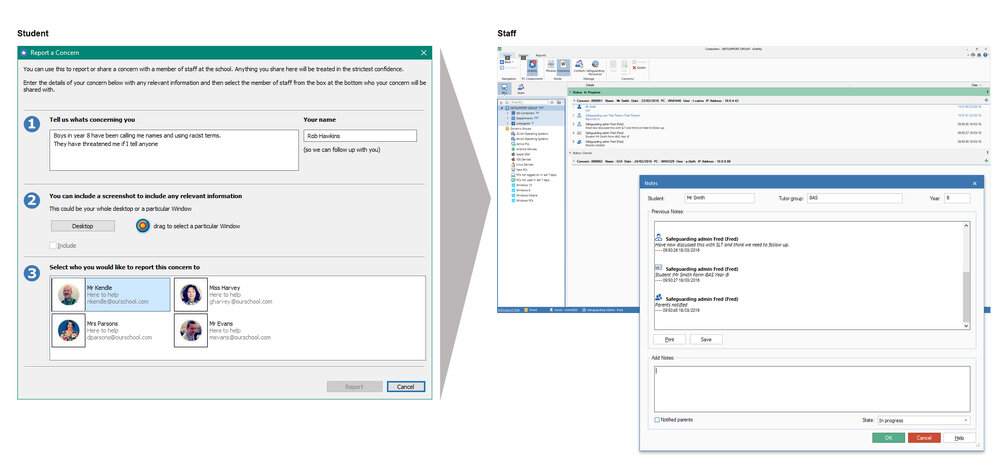The width and height of the screenshot is (1000, 468).
Task: Select Android Devices in the tree
Action: coord(524,149)
